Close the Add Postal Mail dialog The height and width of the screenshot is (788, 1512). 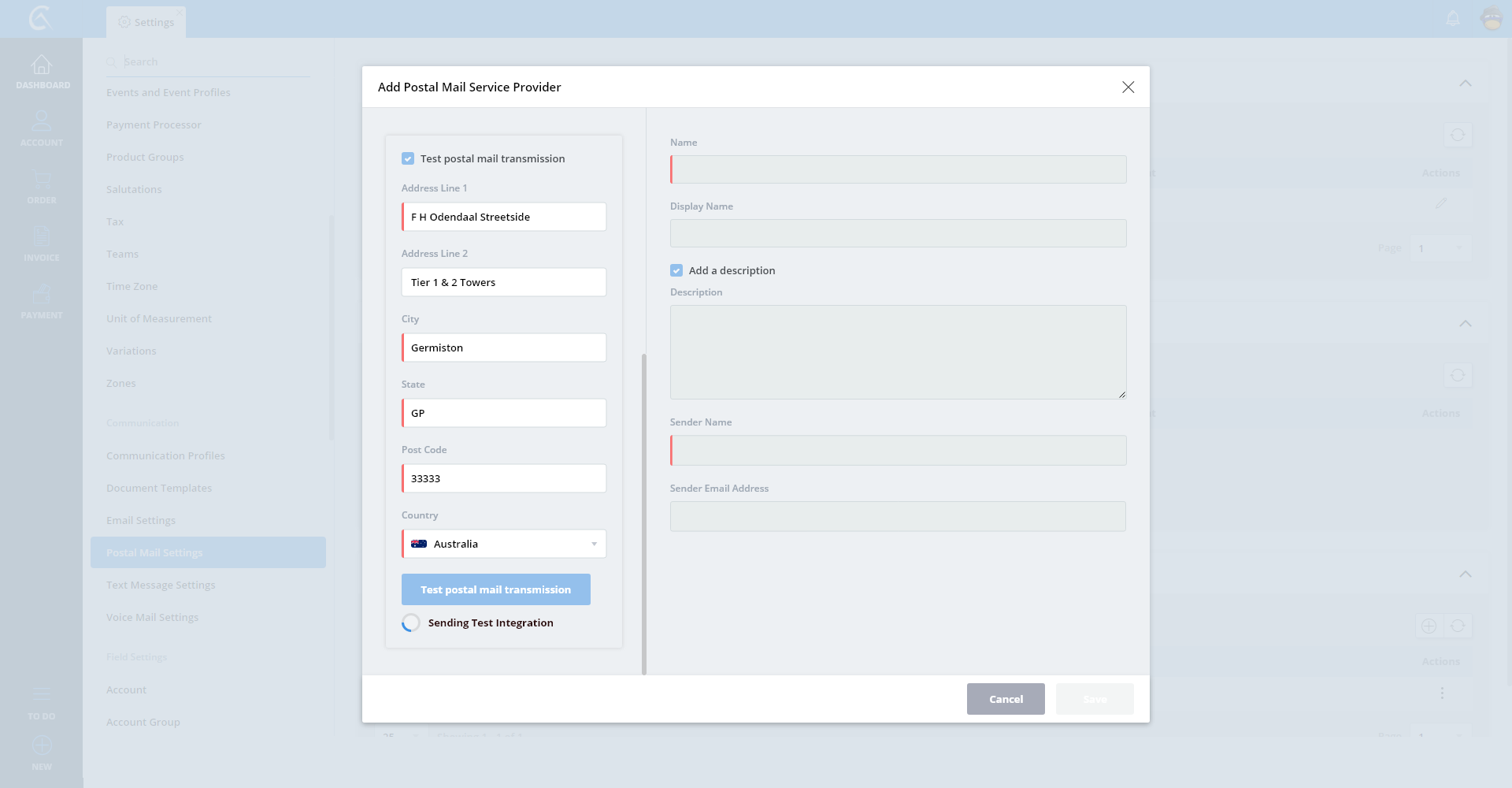point(1128,87)
